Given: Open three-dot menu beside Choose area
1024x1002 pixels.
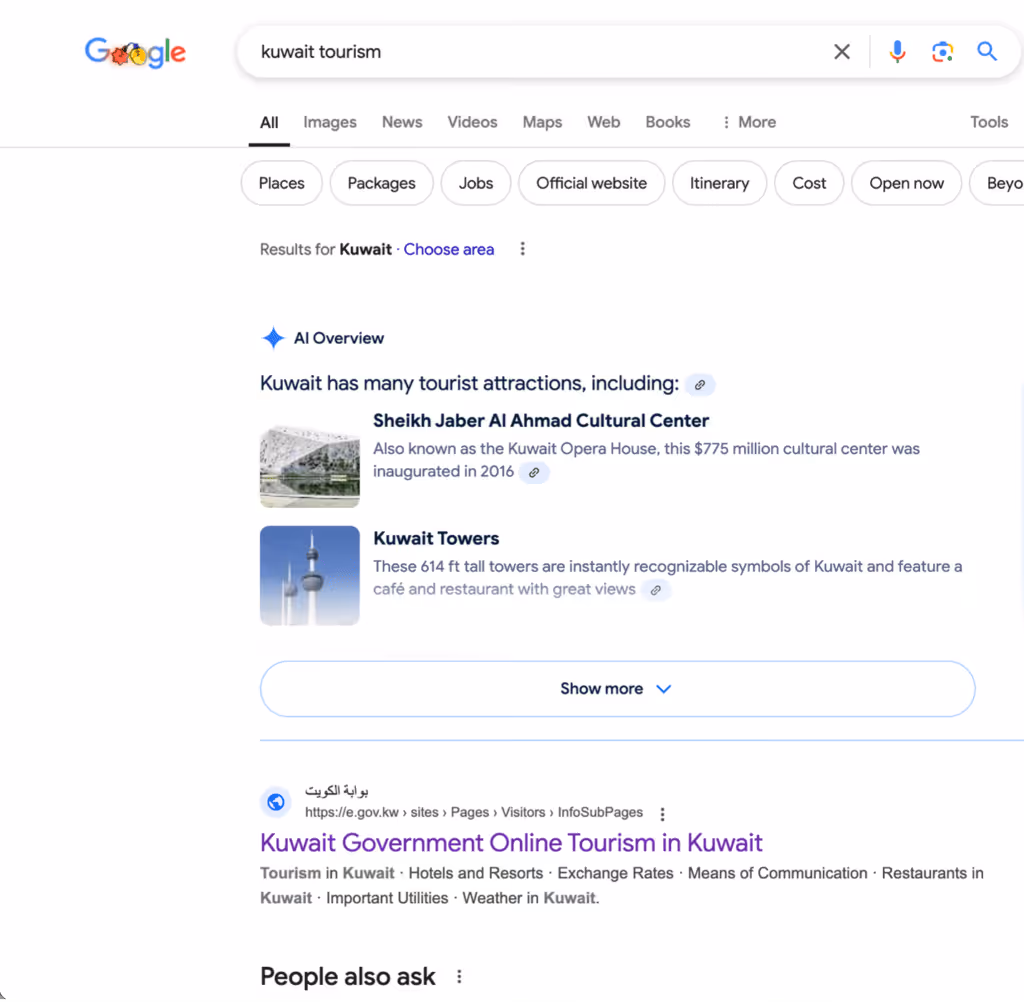Looking at the screenshot, I should tap(522, 249).
